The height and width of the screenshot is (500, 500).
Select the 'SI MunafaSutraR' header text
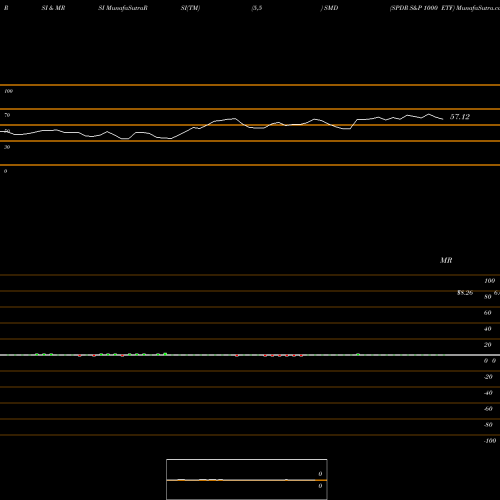123,8
